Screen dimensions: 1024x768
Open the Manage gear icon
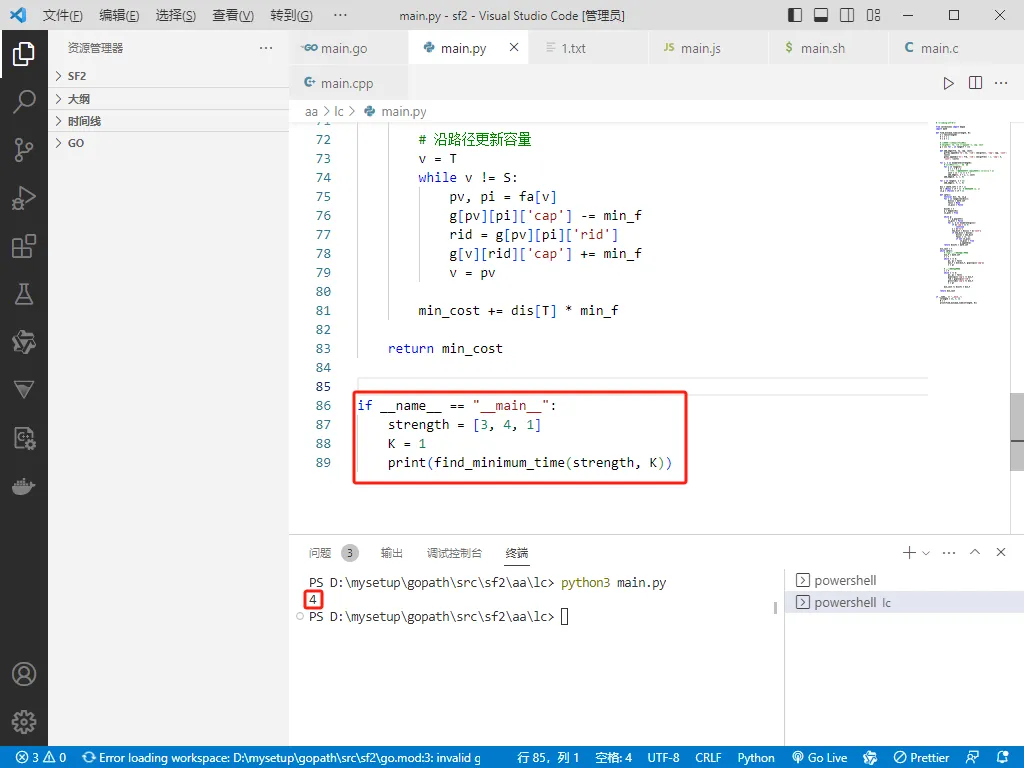24,722
